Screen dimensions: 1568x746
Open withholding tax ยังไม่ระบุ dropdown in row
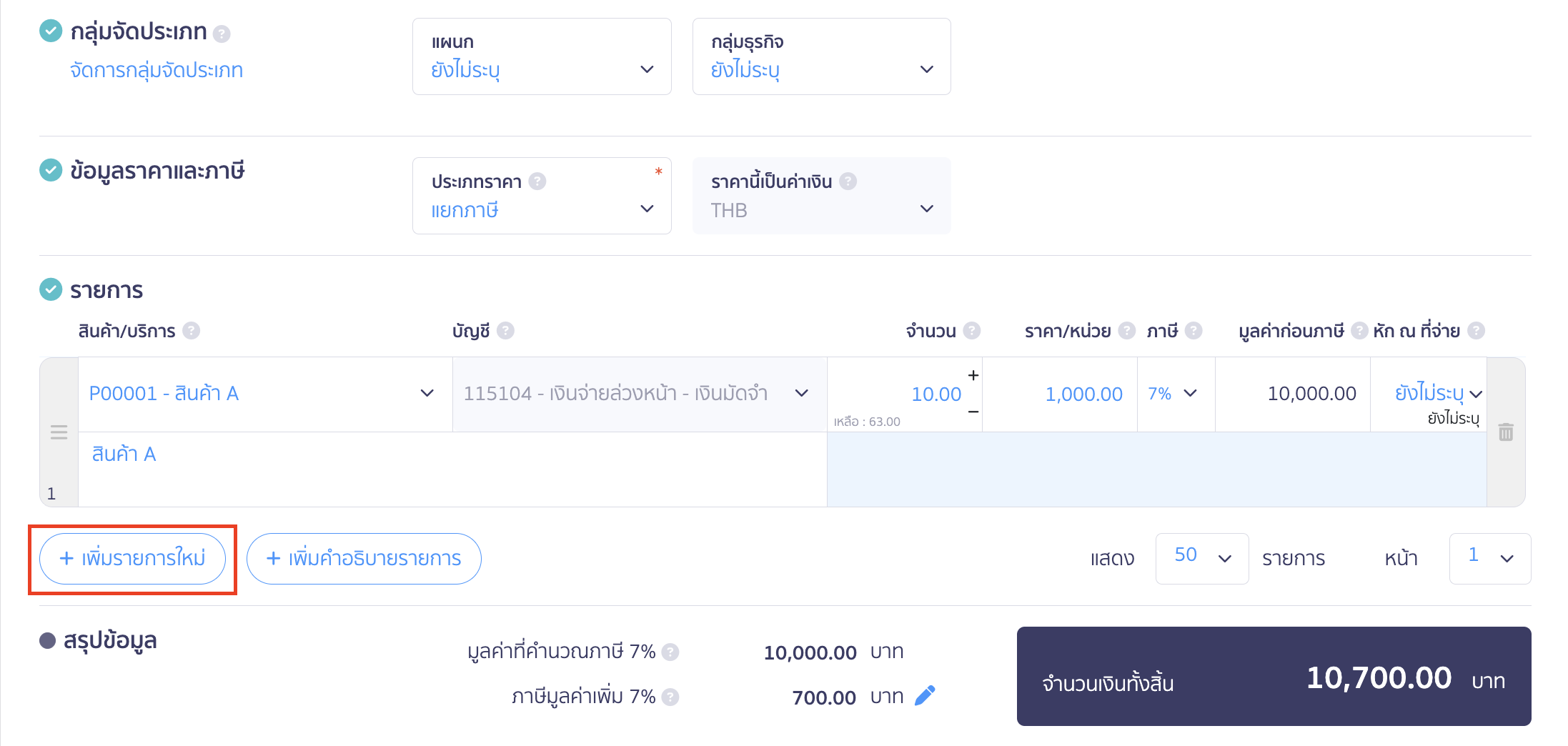click(x=1438, y=393)
